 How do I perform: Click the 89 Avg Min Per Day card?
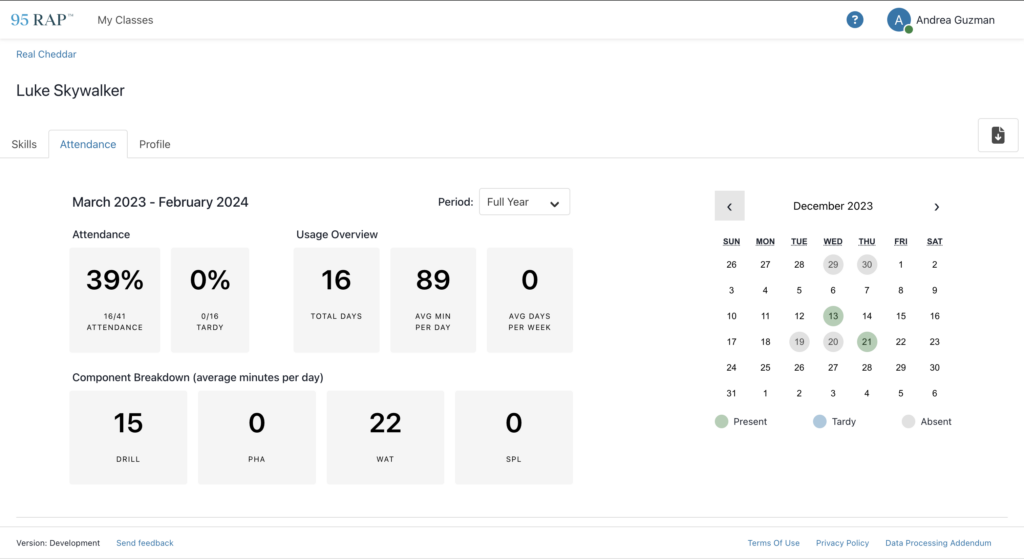click(x=433, y=300)
